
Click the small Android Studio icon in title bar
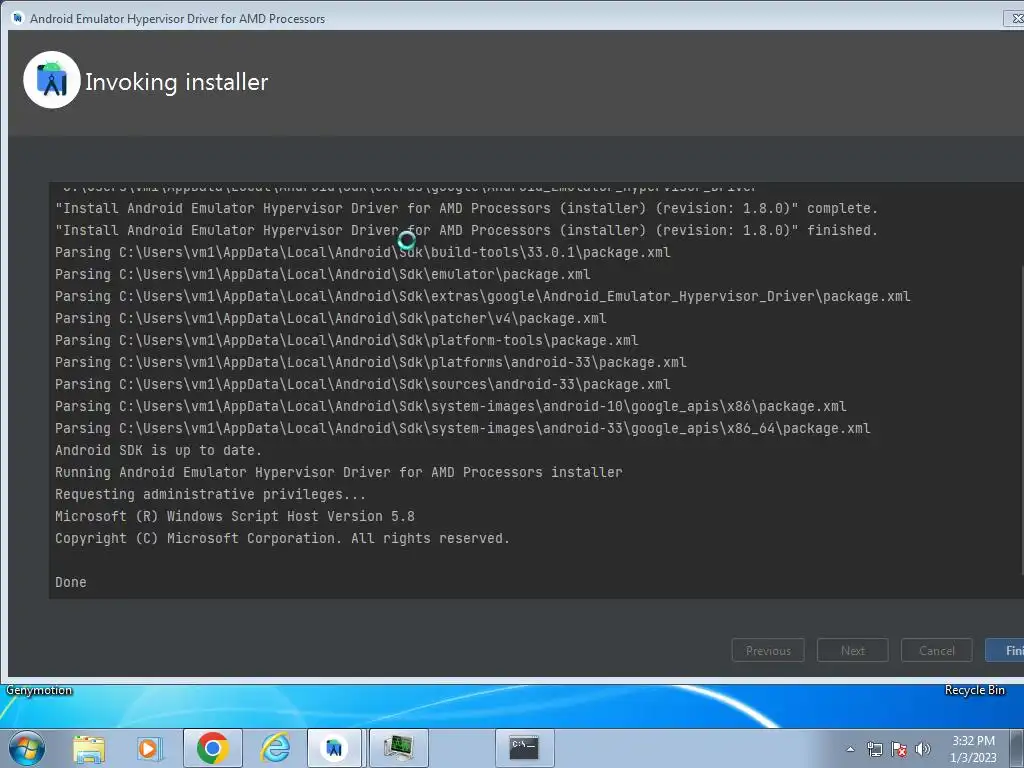coord(18,18)
